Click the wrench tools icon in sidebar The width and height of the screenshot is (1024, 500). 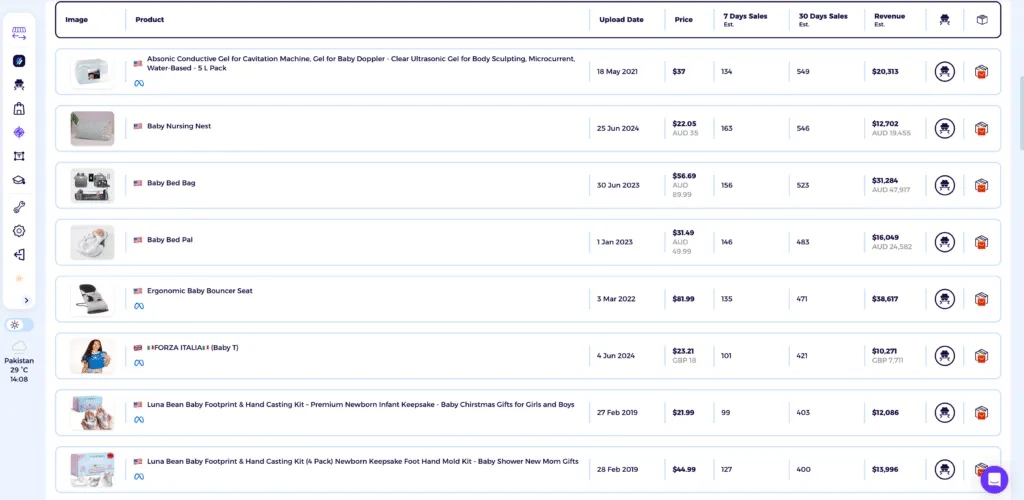(x=19, y=207)
